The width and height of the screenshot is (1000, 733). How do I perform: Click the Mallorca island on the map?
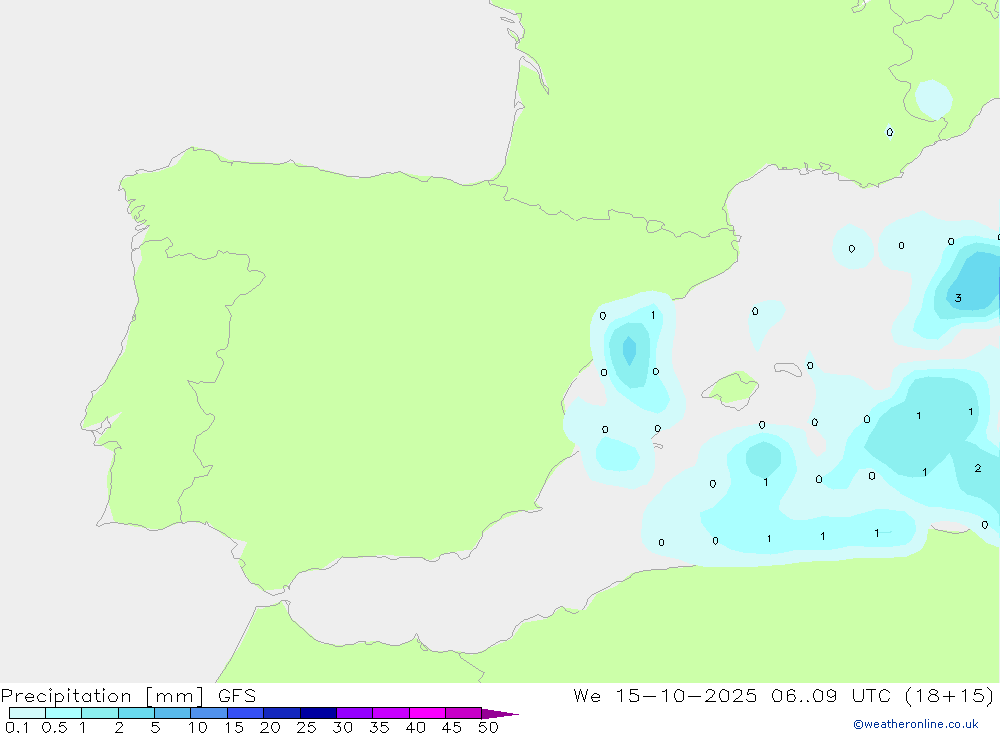pos(731,388)
